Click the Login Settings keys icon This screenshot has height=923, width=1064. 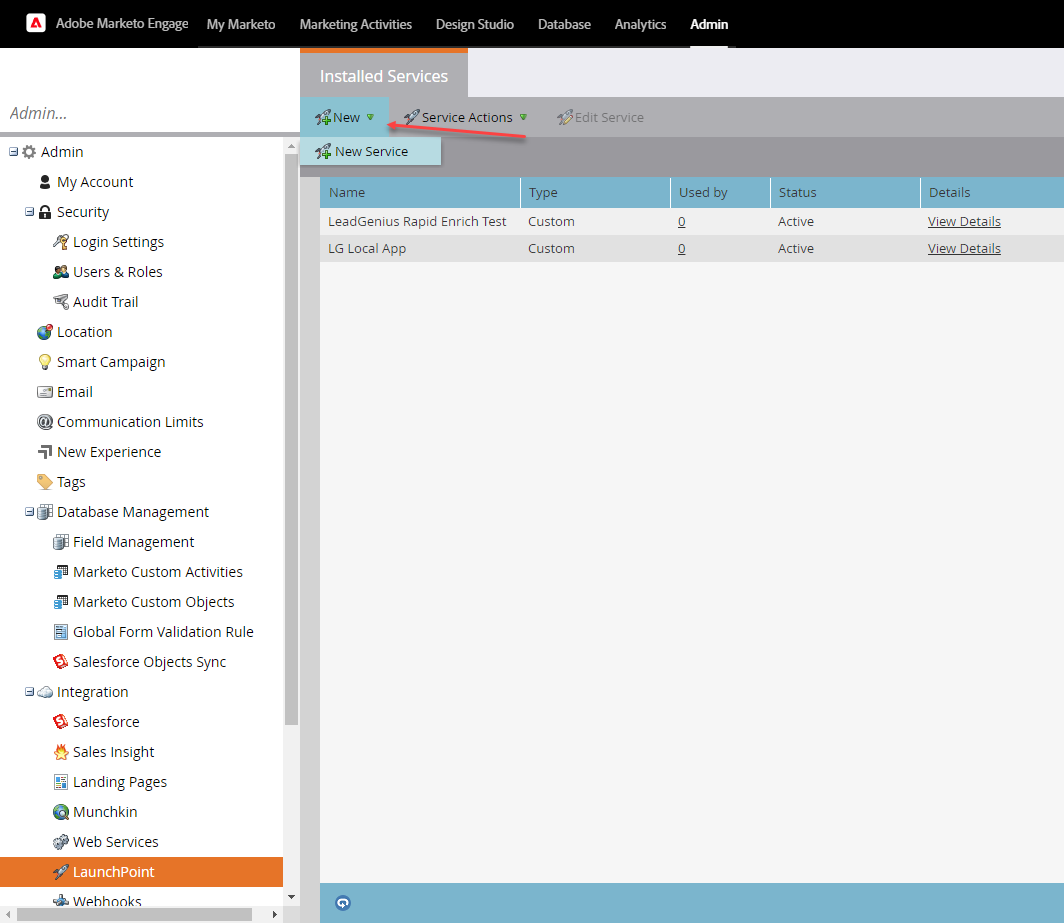61,242
